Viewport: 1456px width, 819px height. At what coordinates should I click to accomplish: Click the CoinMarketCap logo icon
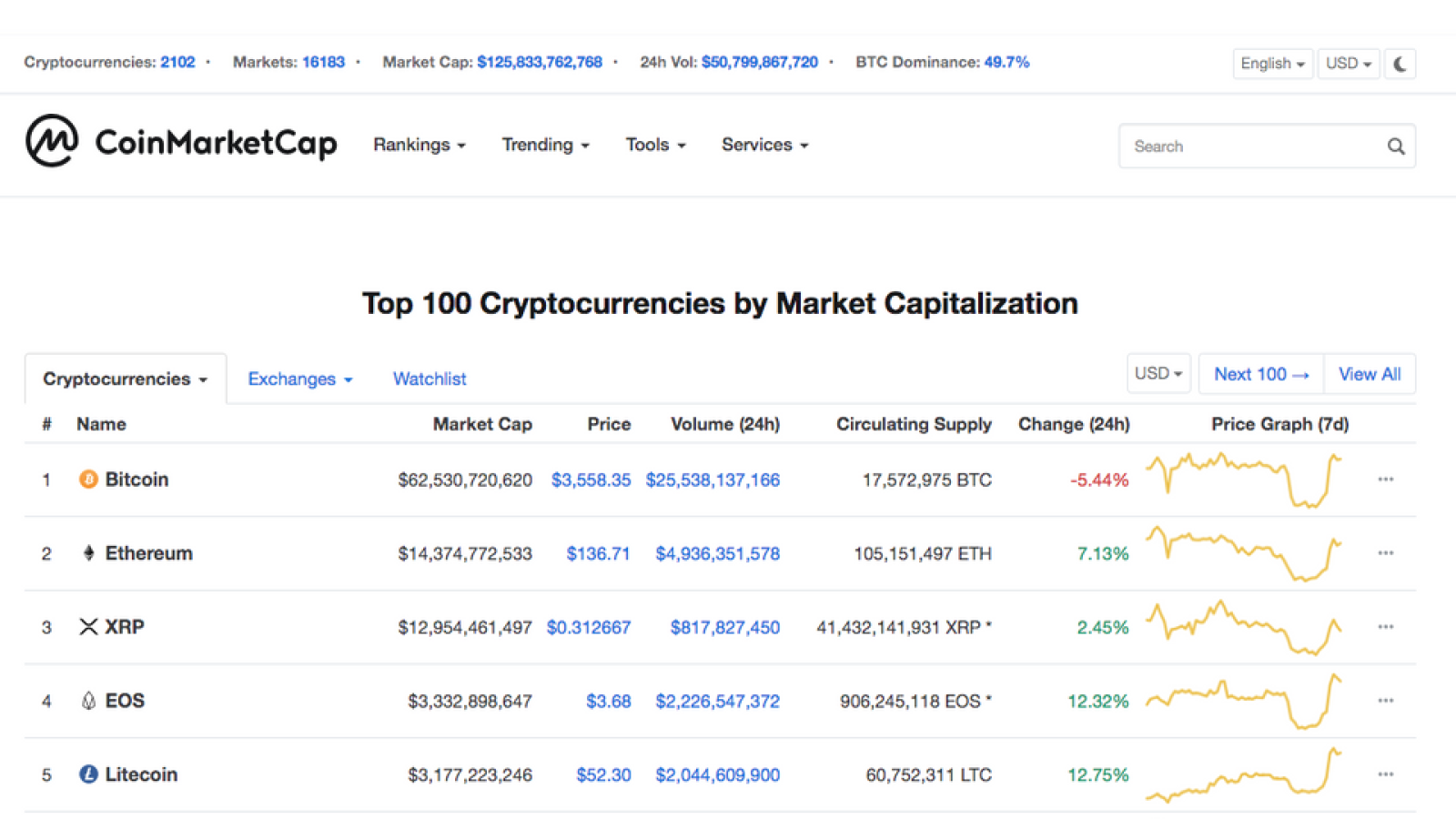pos(52,141)
